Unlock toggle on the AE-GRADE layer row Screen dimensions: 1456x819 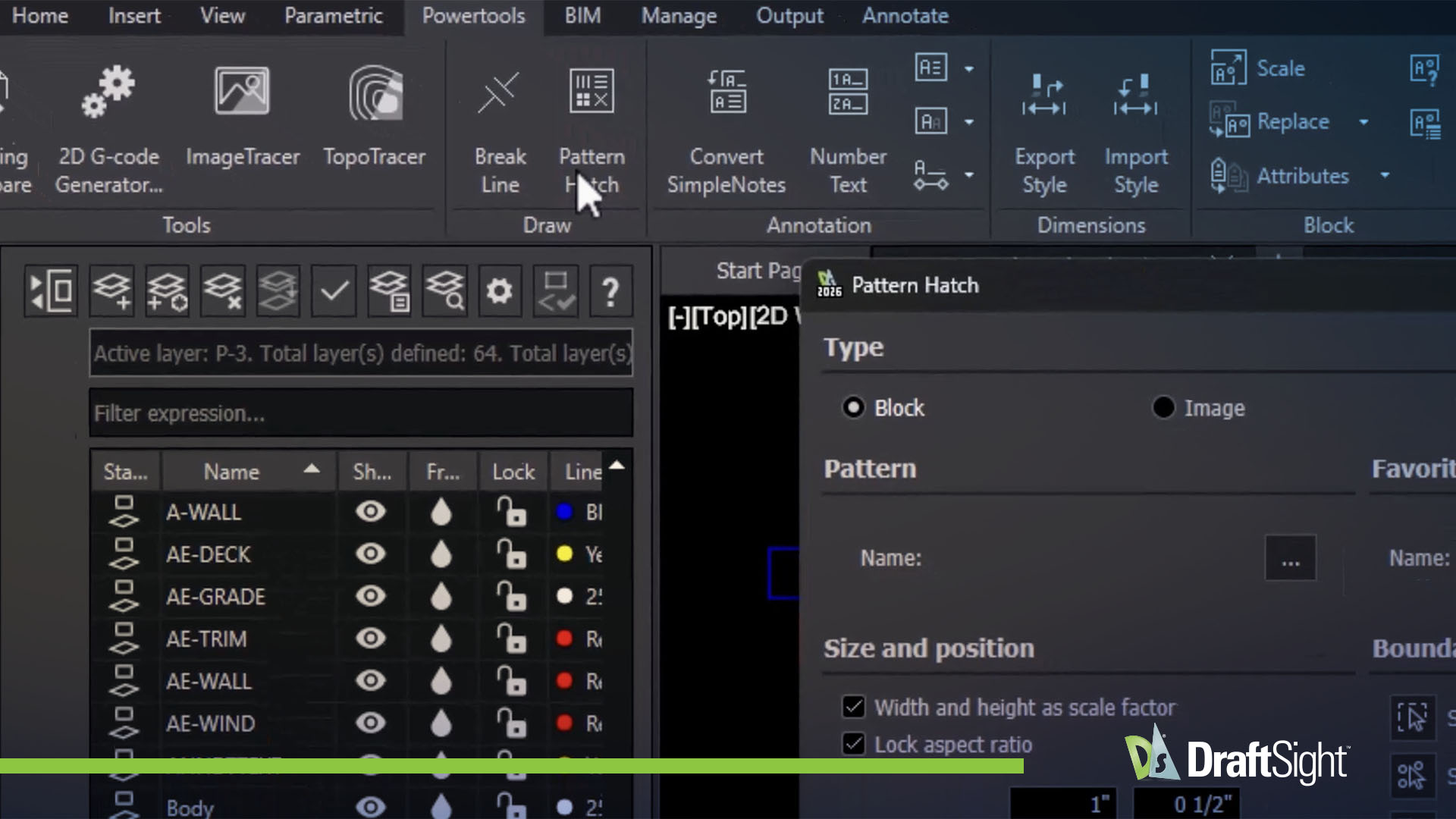pyautogui.click(x=511, y=597)
